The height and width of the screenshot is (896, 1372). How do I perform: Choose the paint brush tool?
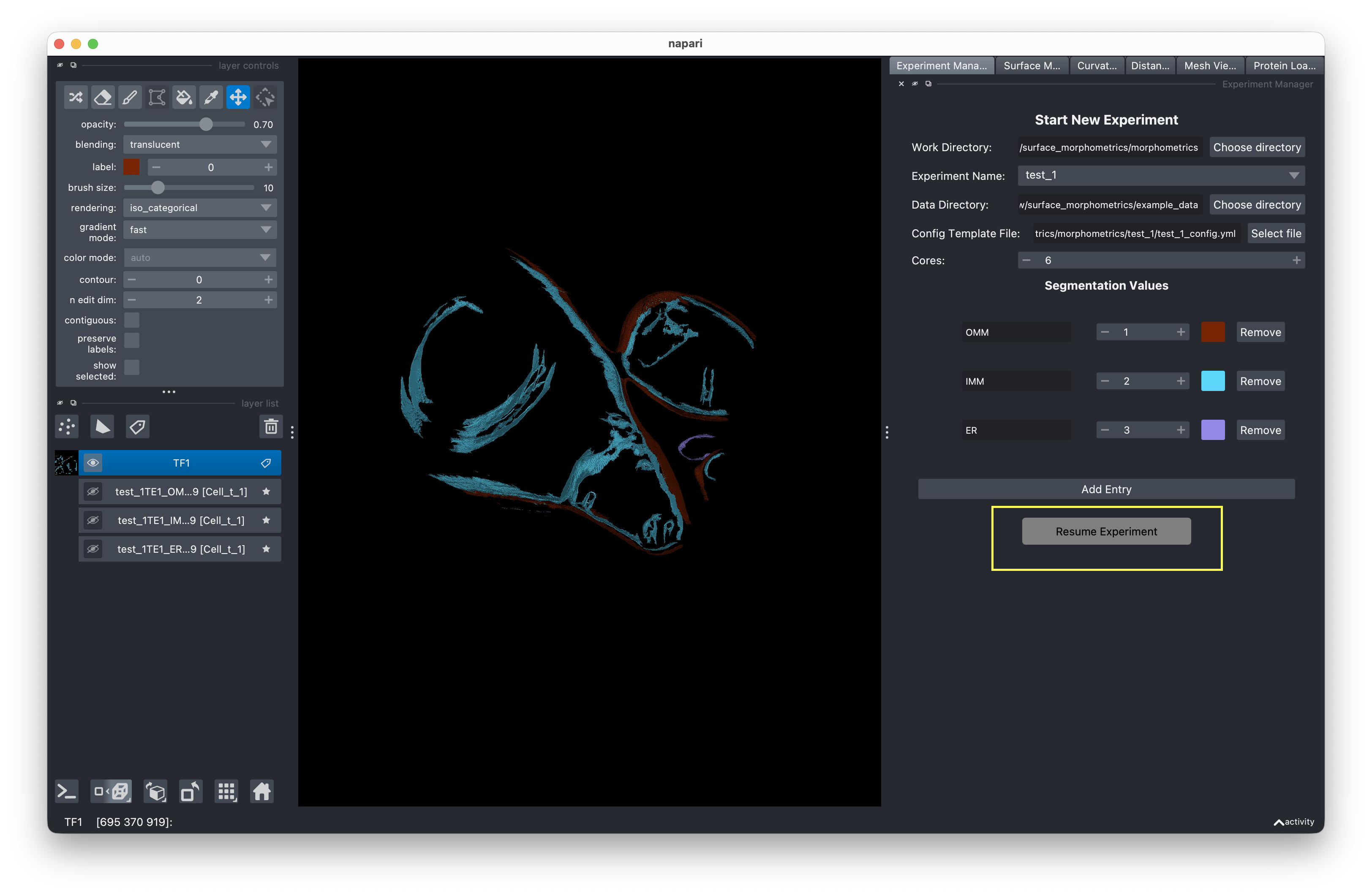tap(130, 98)
